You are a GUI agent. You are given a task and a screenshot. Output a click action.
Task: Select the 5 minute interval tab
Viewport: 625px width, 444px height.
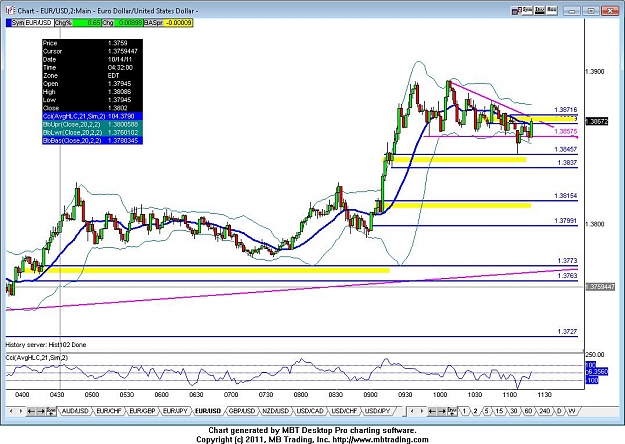486,411
